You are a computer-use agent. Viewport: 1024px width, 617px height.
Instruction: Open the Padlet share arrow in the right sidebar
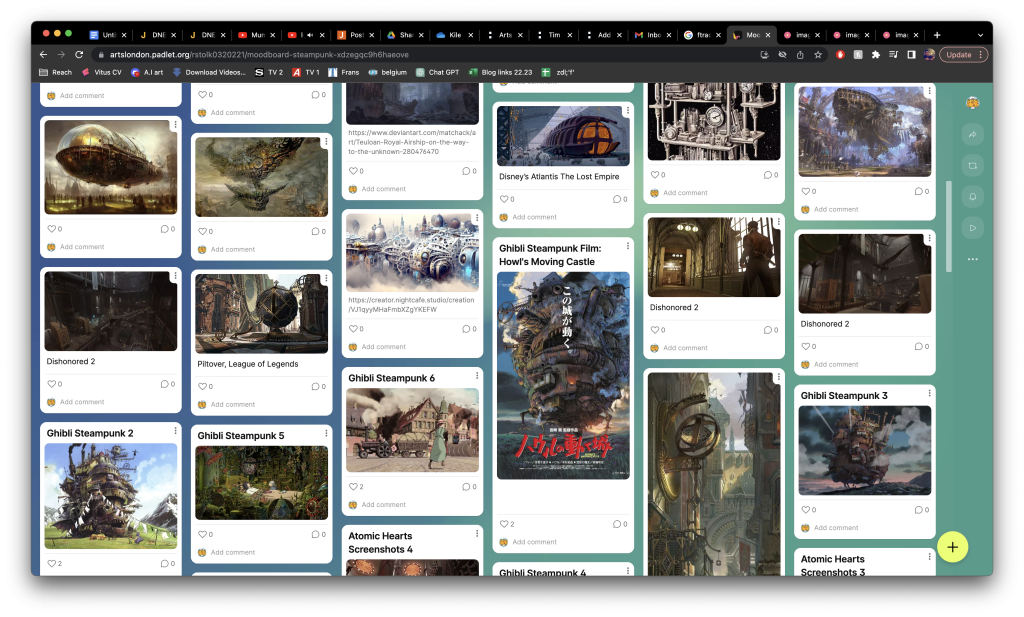tap(972, 134)
